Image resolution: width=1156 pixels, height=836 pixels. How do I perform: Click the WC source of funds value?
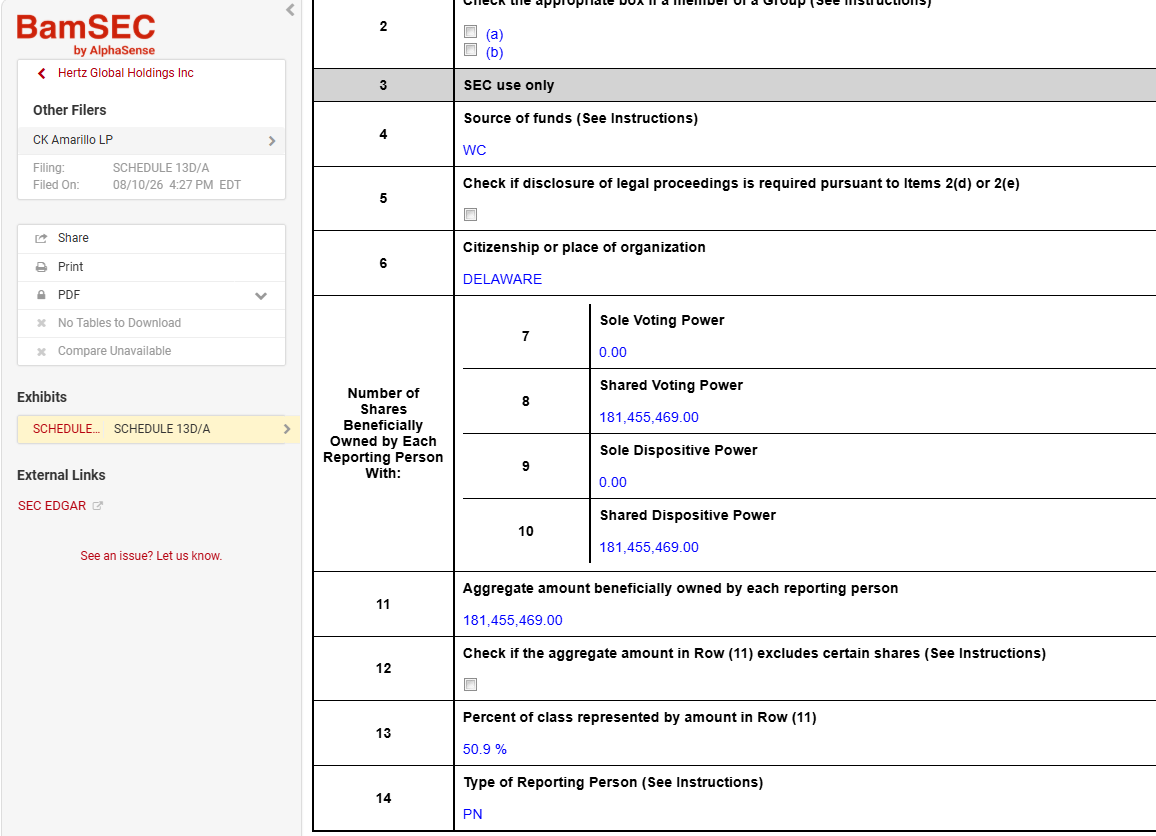click(474, 150)
